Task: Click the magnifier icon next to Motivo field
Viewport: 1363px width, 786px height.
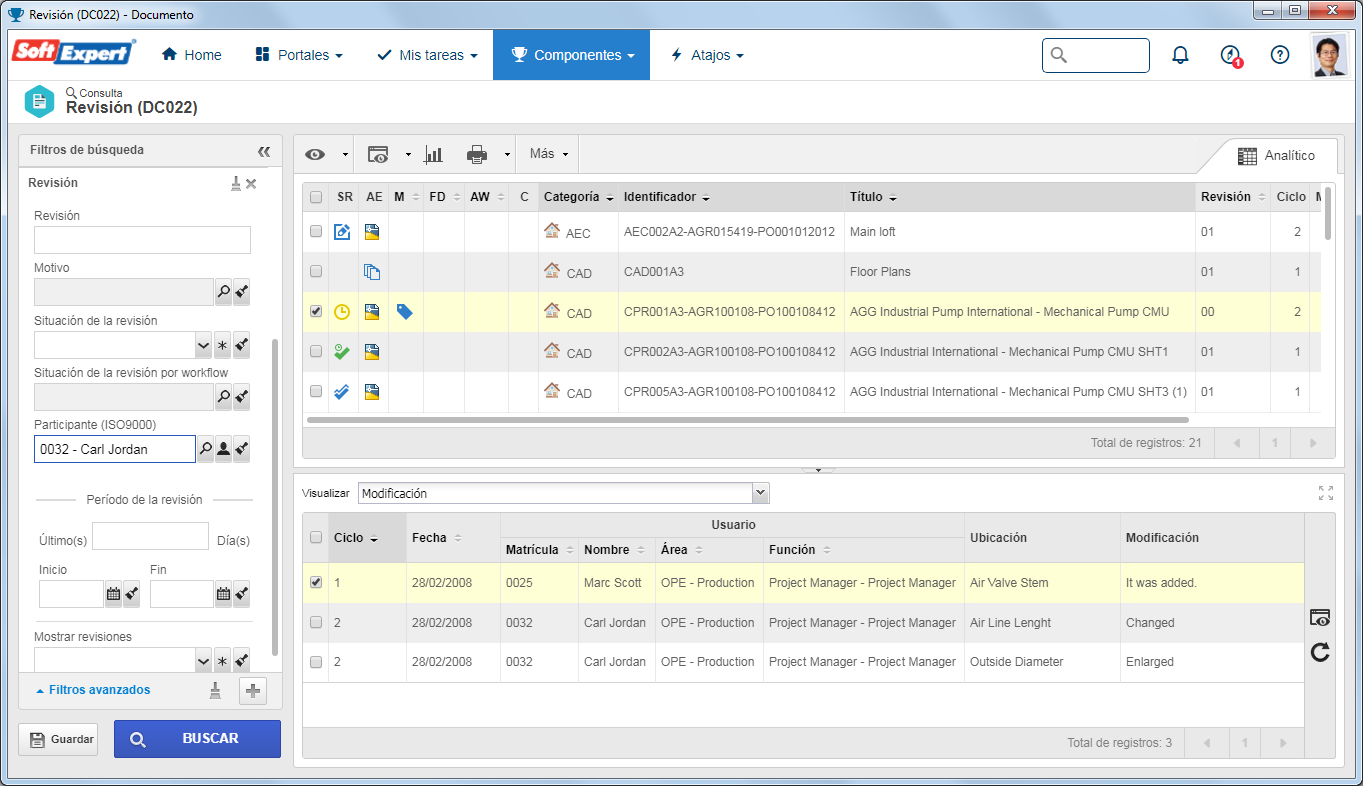Action: coord(224,292)
